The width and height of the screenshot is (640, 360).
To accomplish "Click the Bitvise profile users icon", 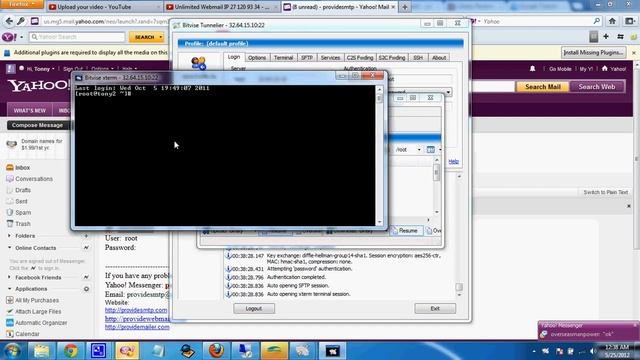I will click(x=198, y=63).
